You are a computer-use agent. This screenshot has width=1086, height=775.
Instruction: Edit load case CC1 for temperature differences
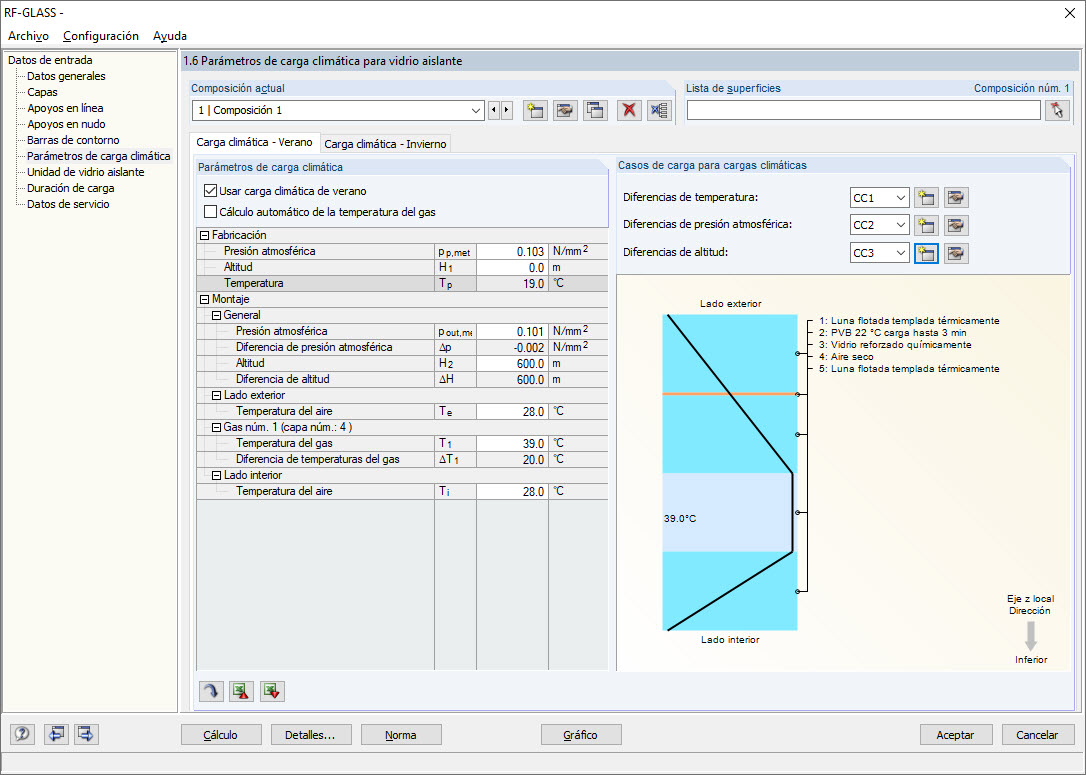(956, 198)
